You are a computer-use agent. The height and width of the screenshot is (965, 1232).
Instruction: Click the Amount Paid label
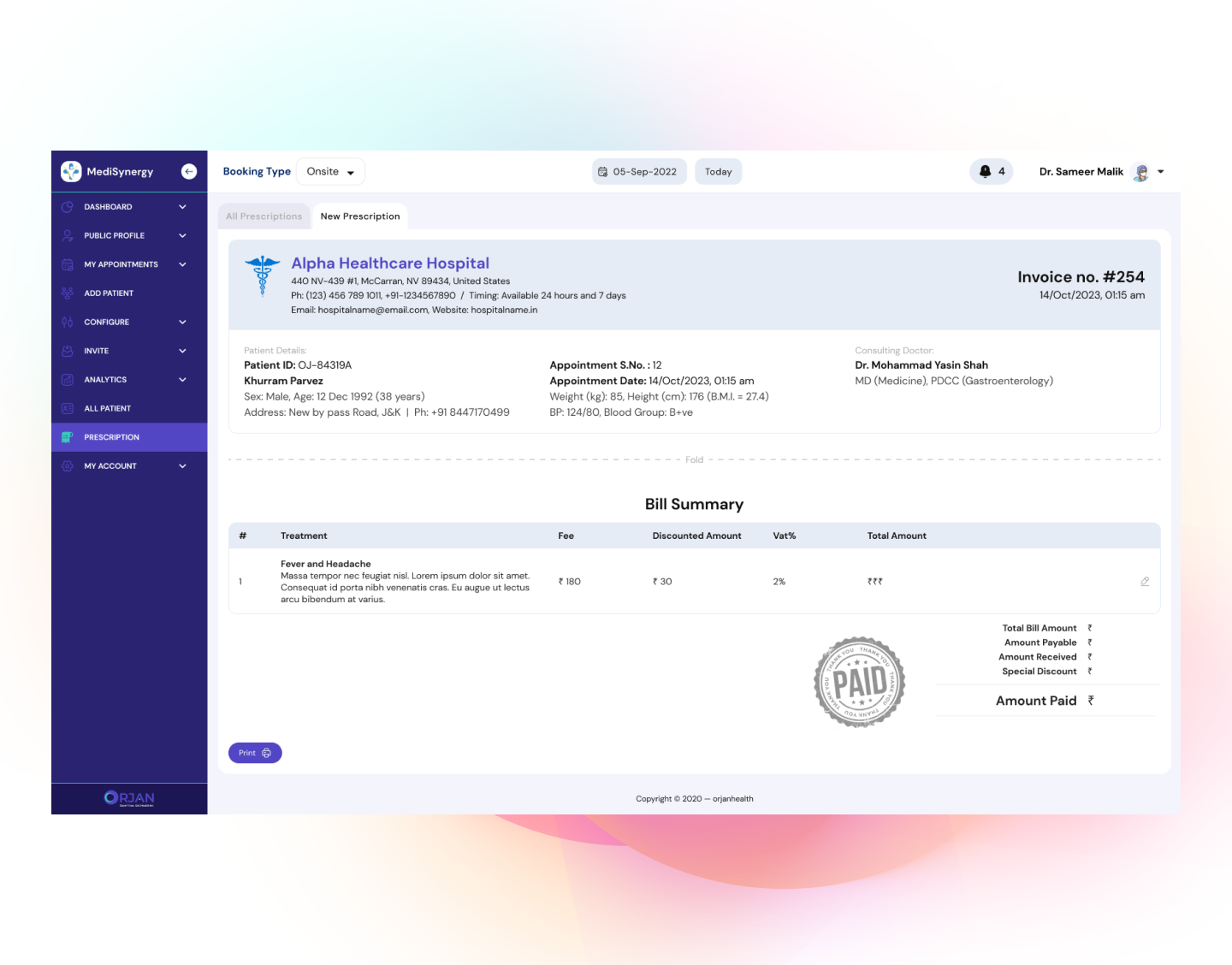click(x=1036, y=701)
